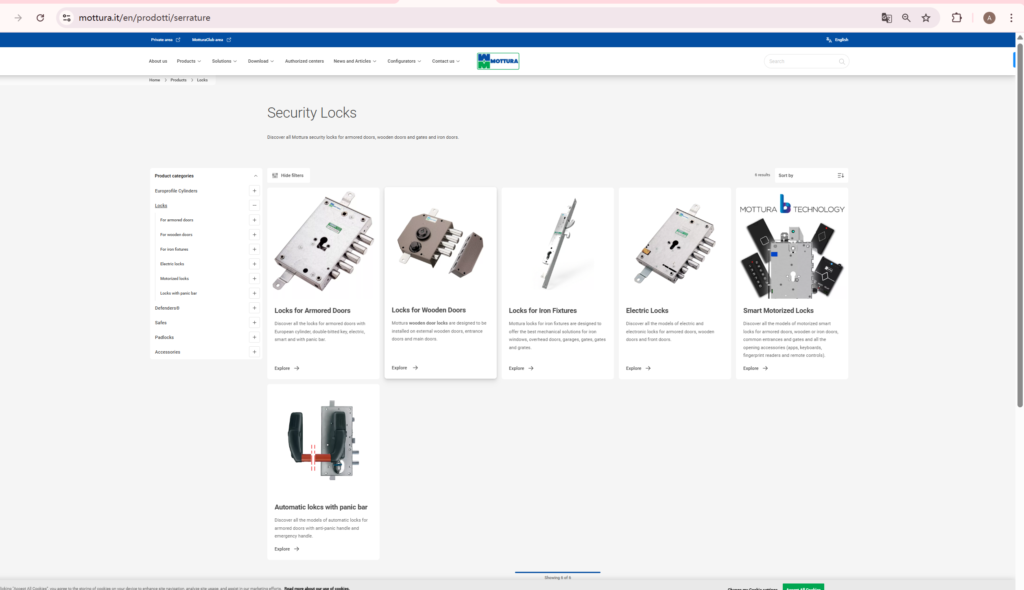Open the Configurators navigation menu
This screenshot has height=590, width=1024.
coord(403,61)
